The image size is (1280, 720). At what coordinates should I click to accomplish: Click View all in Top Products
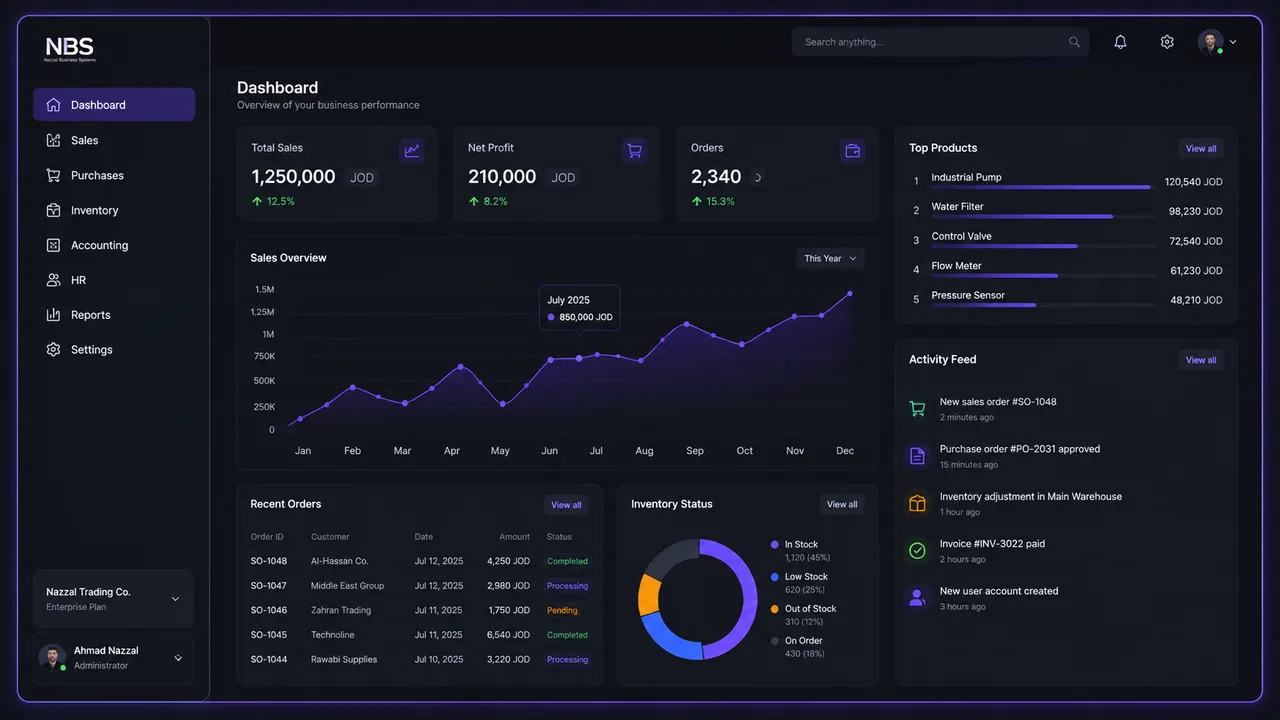click(x=1201, y=148)
